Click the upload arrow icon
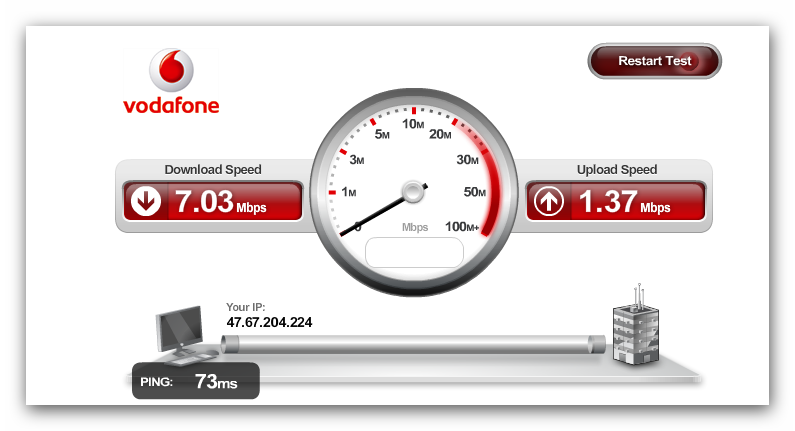 pos(549,201)
